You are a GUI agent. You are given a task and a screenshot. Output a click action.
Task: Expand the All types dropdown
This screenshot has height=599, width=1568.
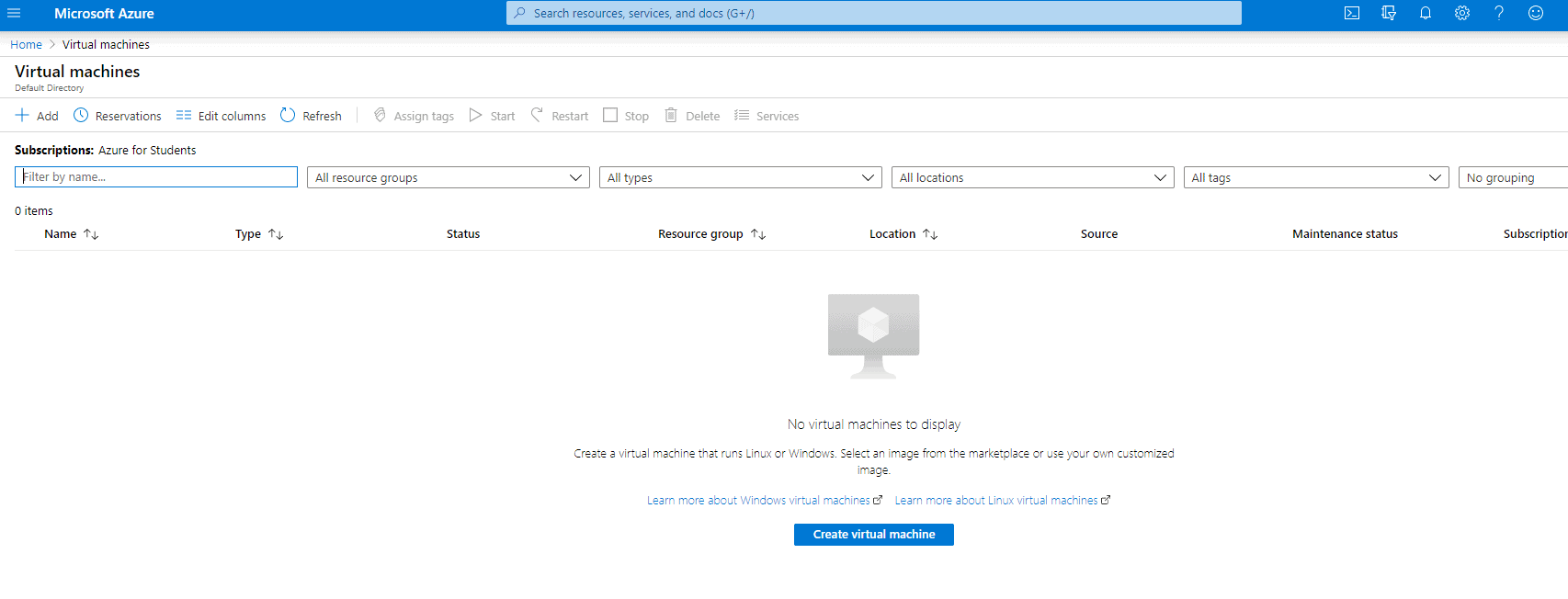click(x=741, y=177)
